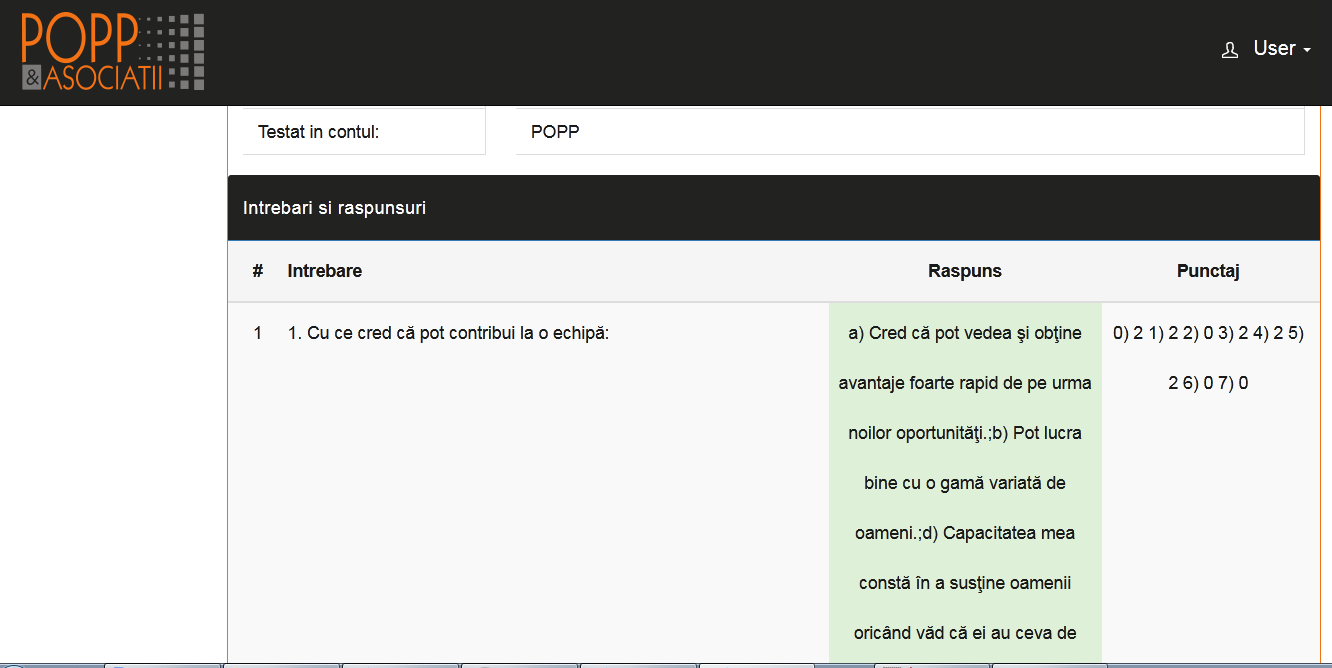The width and height of the screenshot is (1332, 668).
Task: Click the POPP & Asociatii logo
Action: coord(113,52)
